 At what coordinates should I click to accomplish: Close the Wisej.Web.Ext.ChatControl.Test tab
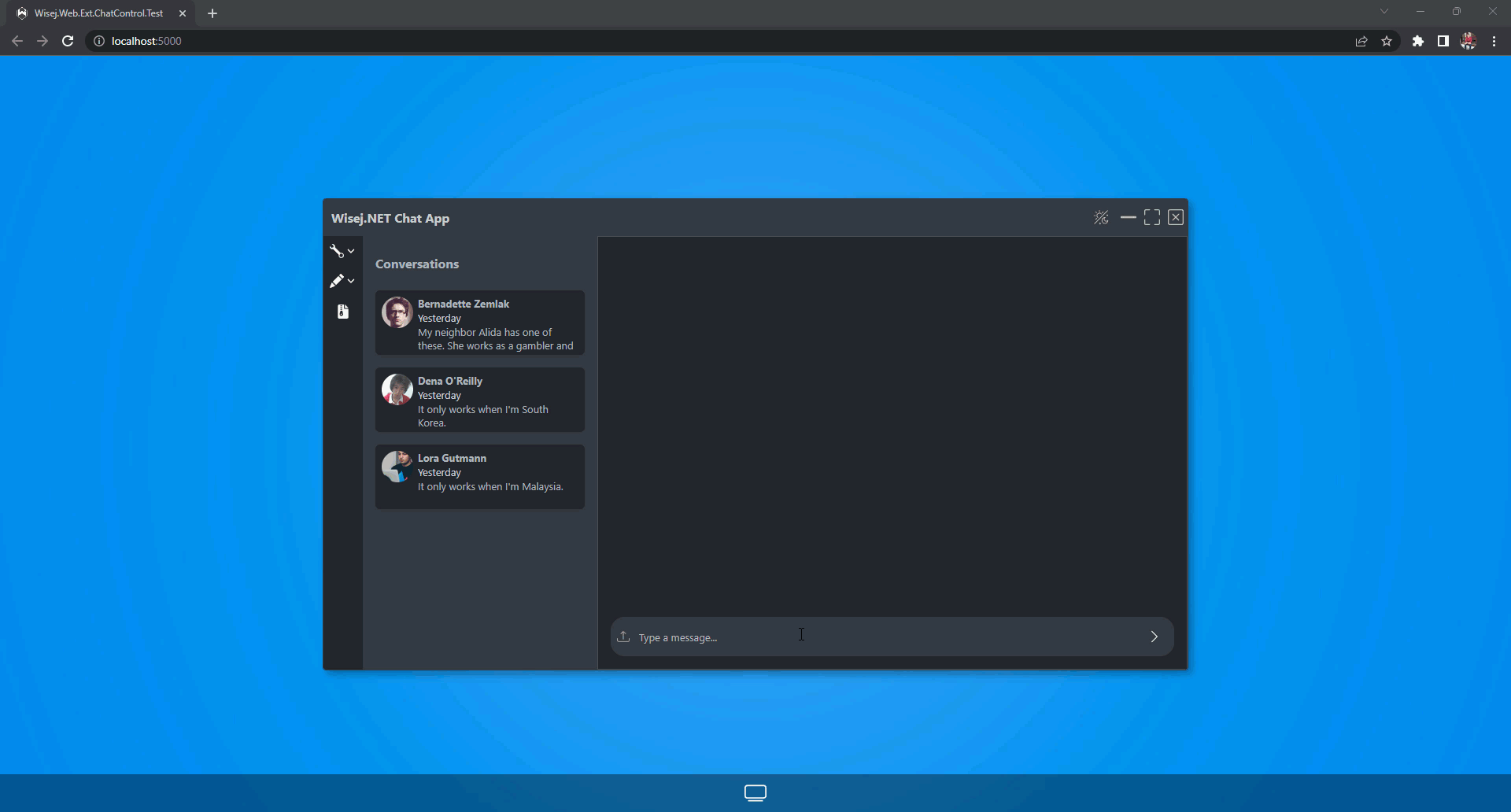click(183, 13)
